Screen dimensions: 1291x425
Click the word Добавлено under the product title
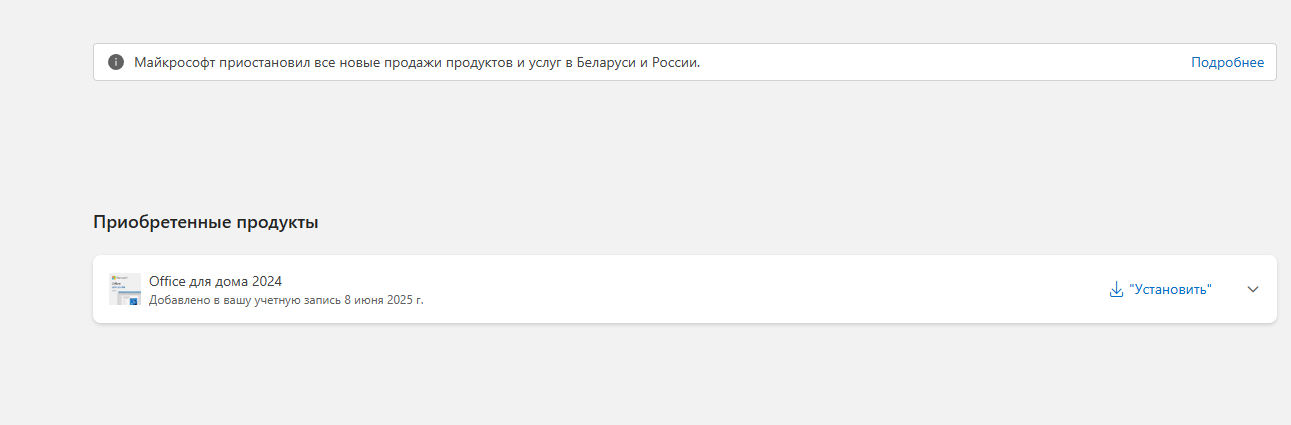pyautogui.click(x=179, y=299)
